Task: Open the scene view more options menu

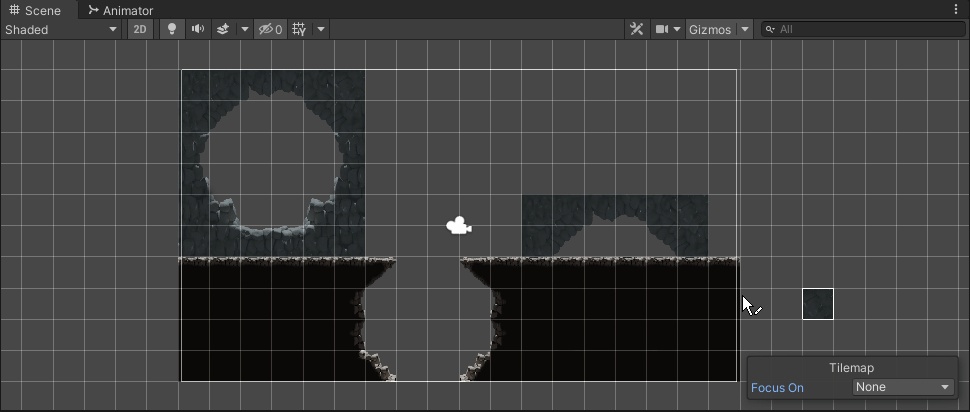Action: click(957, 9)
